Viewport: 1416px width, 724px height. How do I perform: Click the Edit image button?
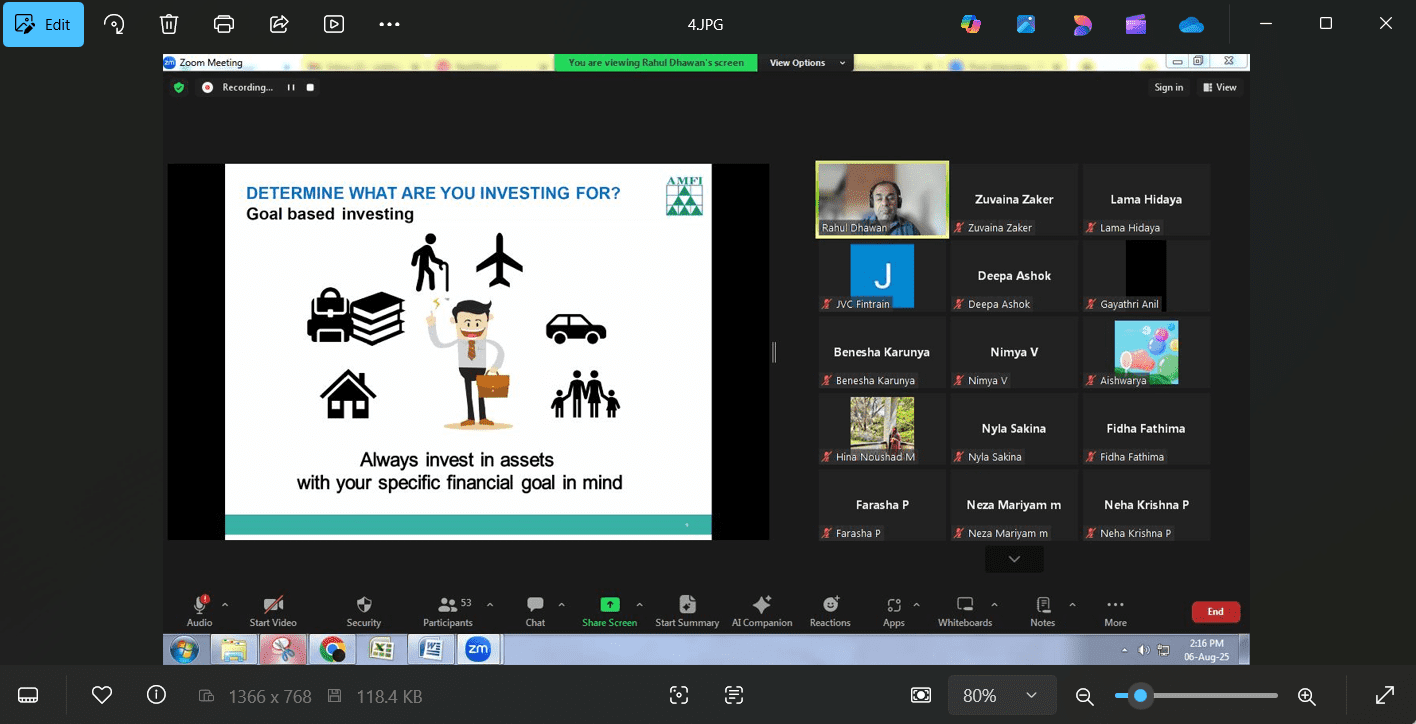(43, 24)
